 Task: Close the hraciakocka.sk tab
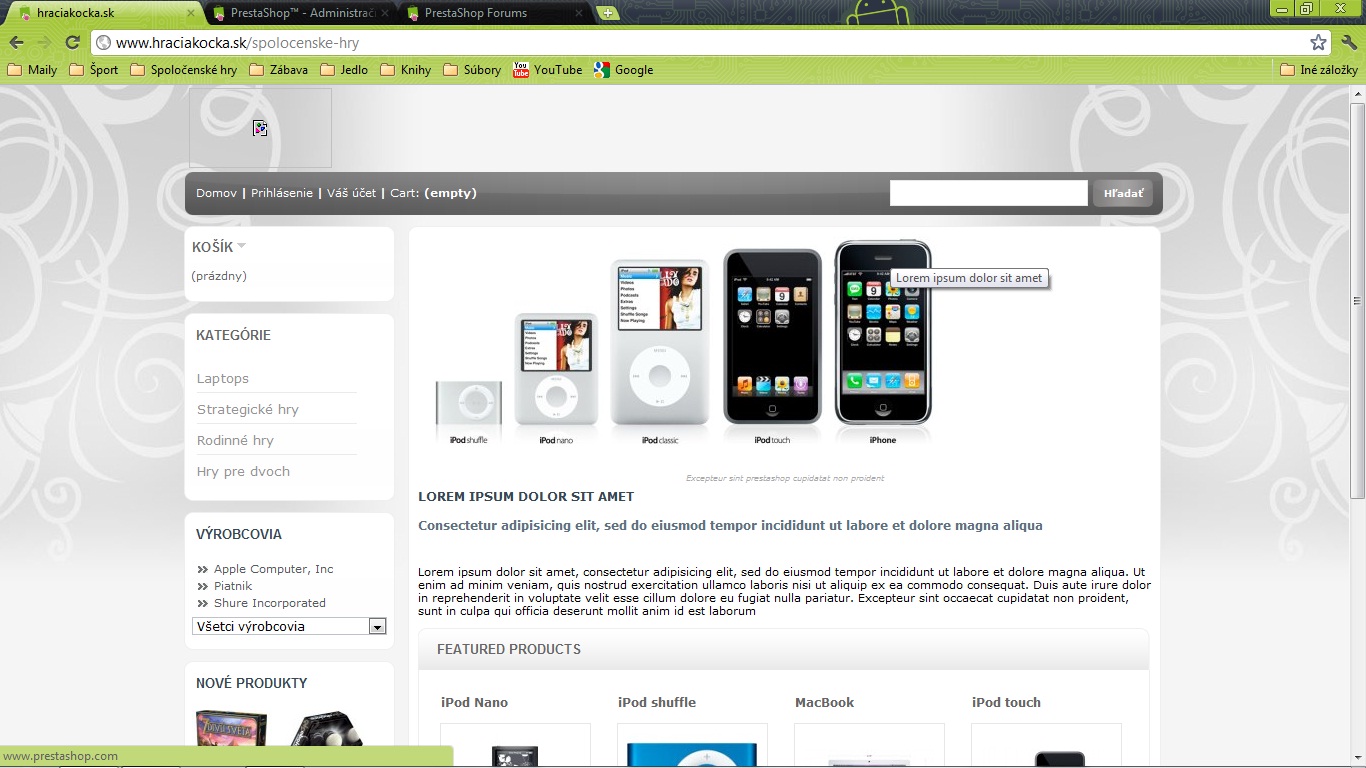click(191, 13)
